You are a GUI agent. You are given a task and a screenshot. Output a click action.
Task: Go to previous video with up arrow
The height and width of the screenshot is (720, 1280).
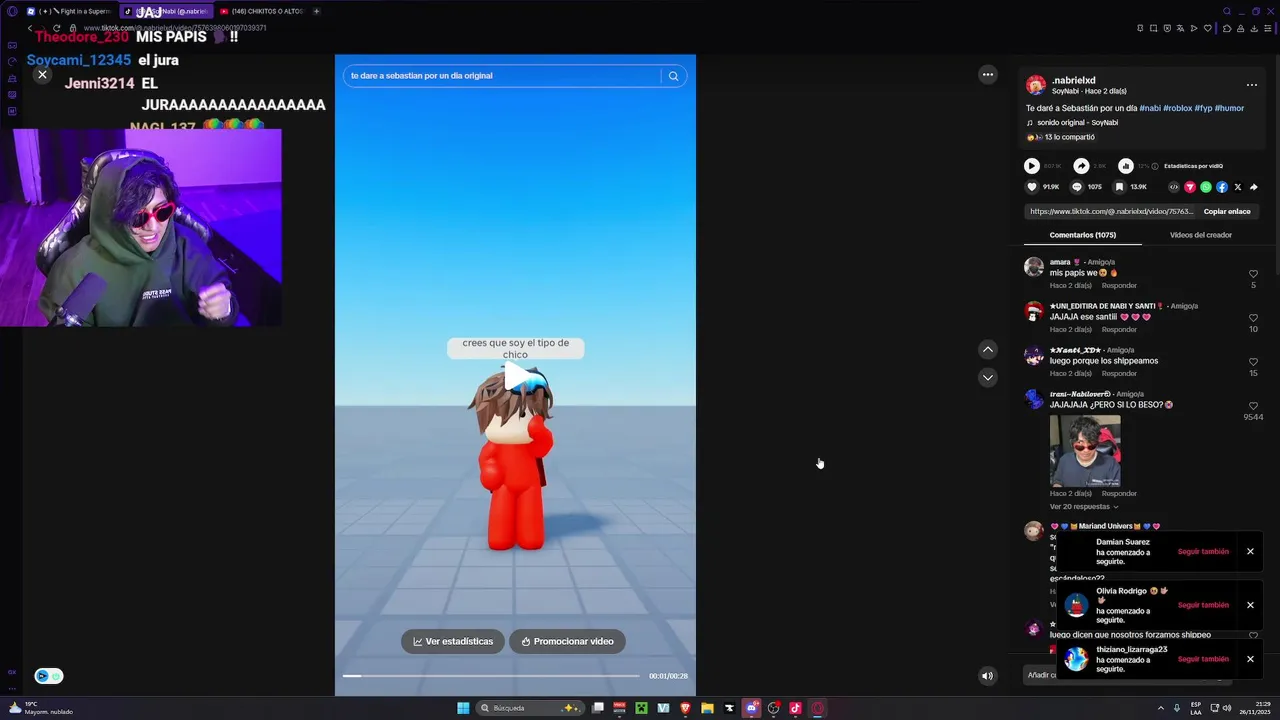tap(987, 349)
